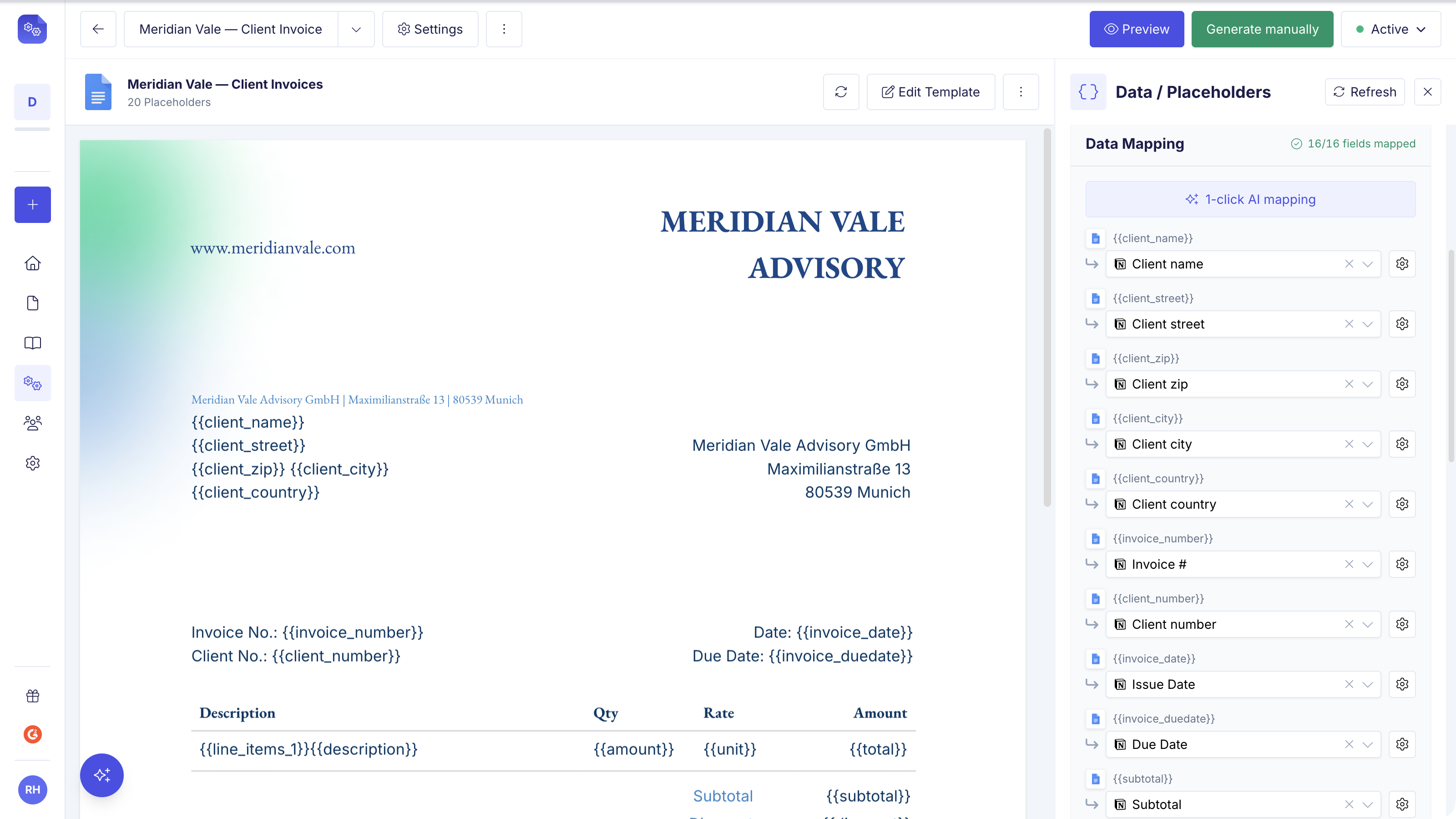This screenshot has height=819, width=1456.
Task: Click the 16/16 fields mapped status
Action: pyautogui.click(x=1353, y=144)
